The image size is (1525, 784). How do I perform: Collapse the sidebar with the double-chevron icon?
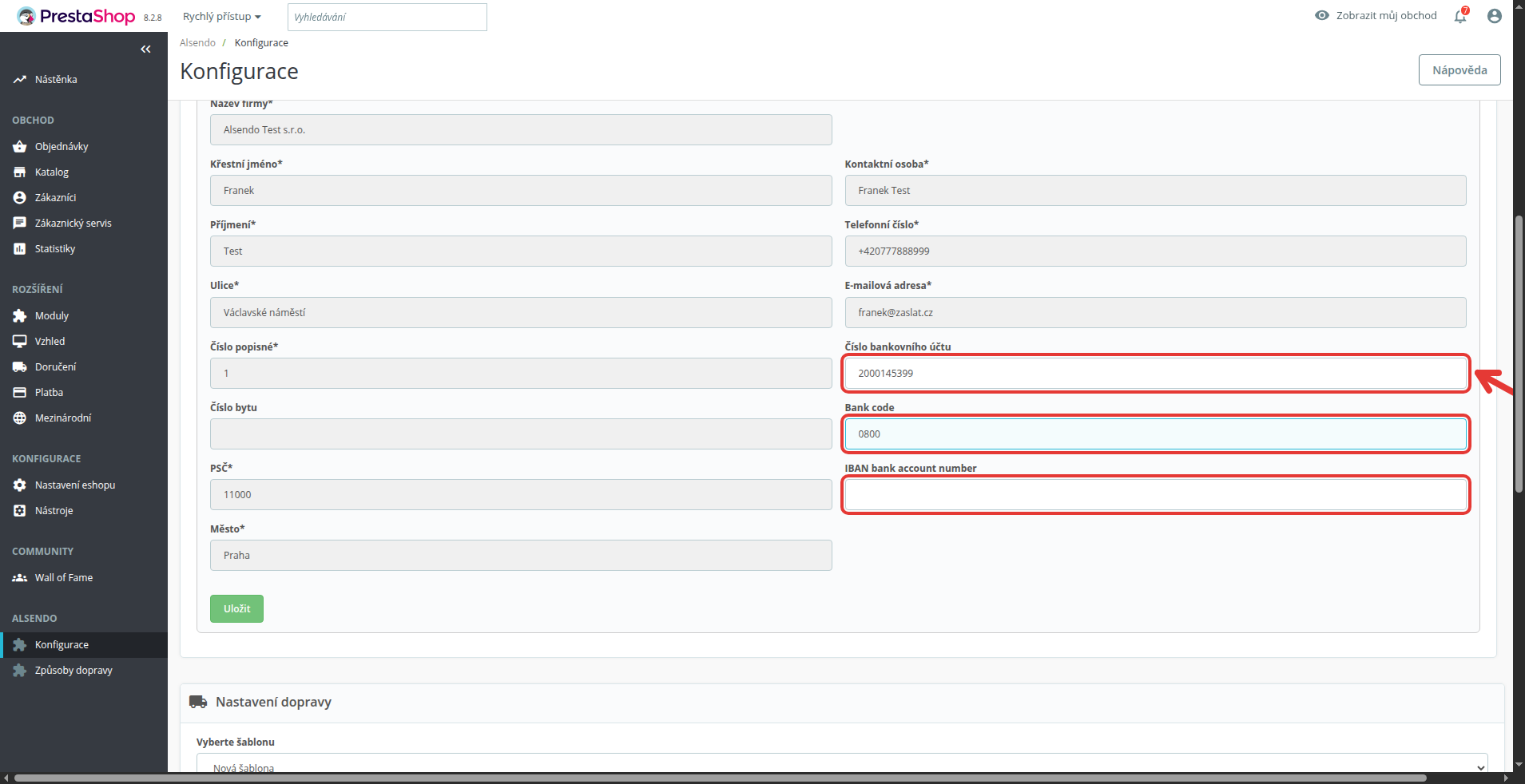(145, 49)
